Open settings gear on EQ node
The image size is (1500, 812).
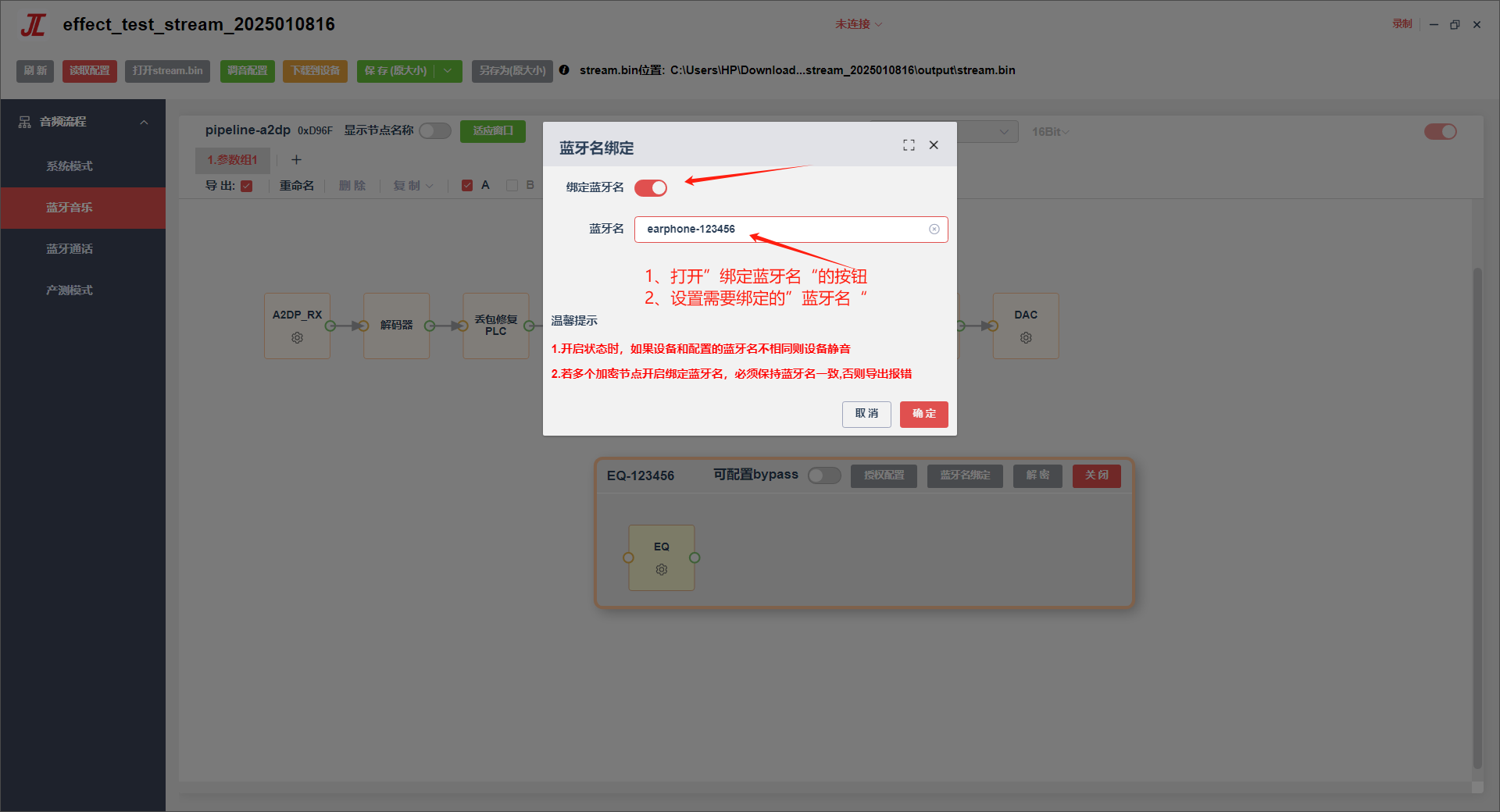662,570
